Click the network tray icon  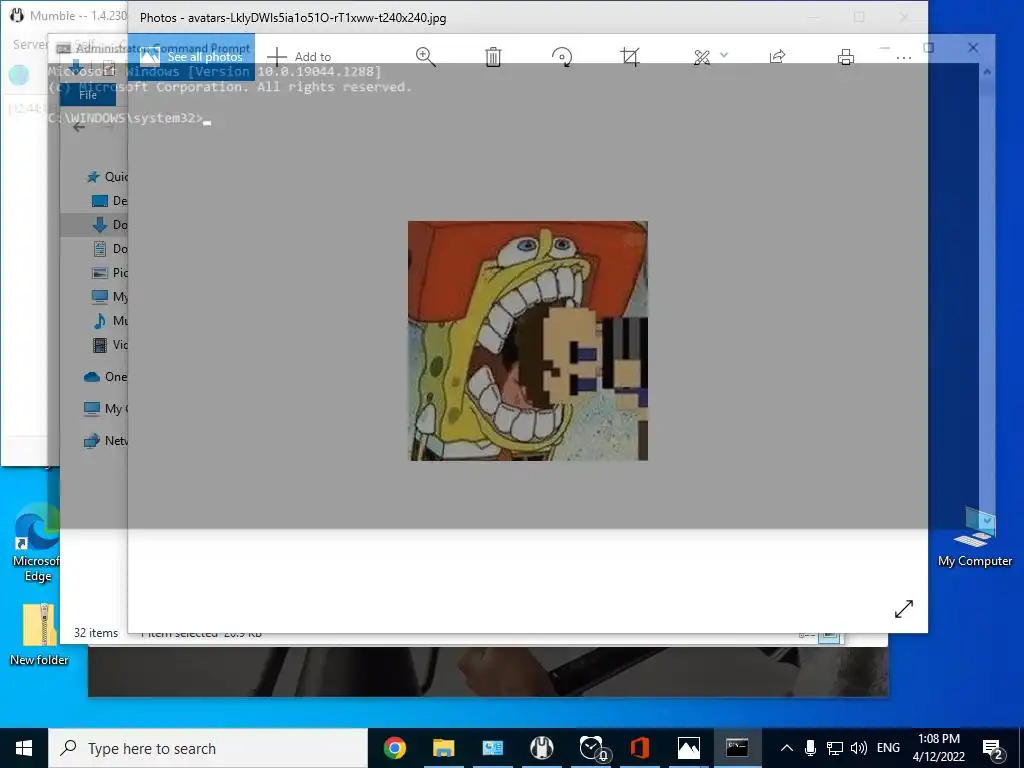click(835, 748)
